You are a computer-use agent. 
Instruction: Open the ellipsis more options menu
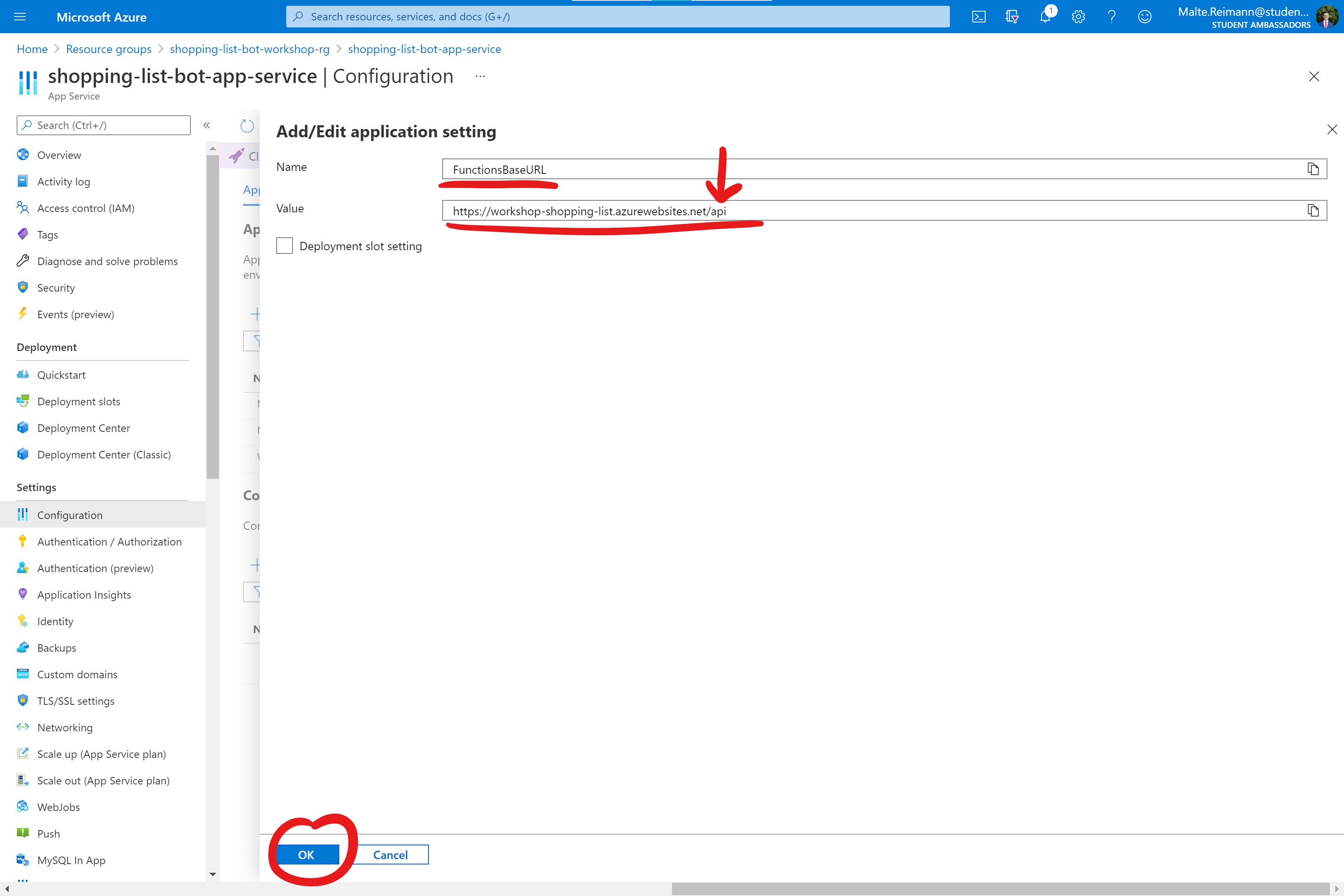click(480, 76)
